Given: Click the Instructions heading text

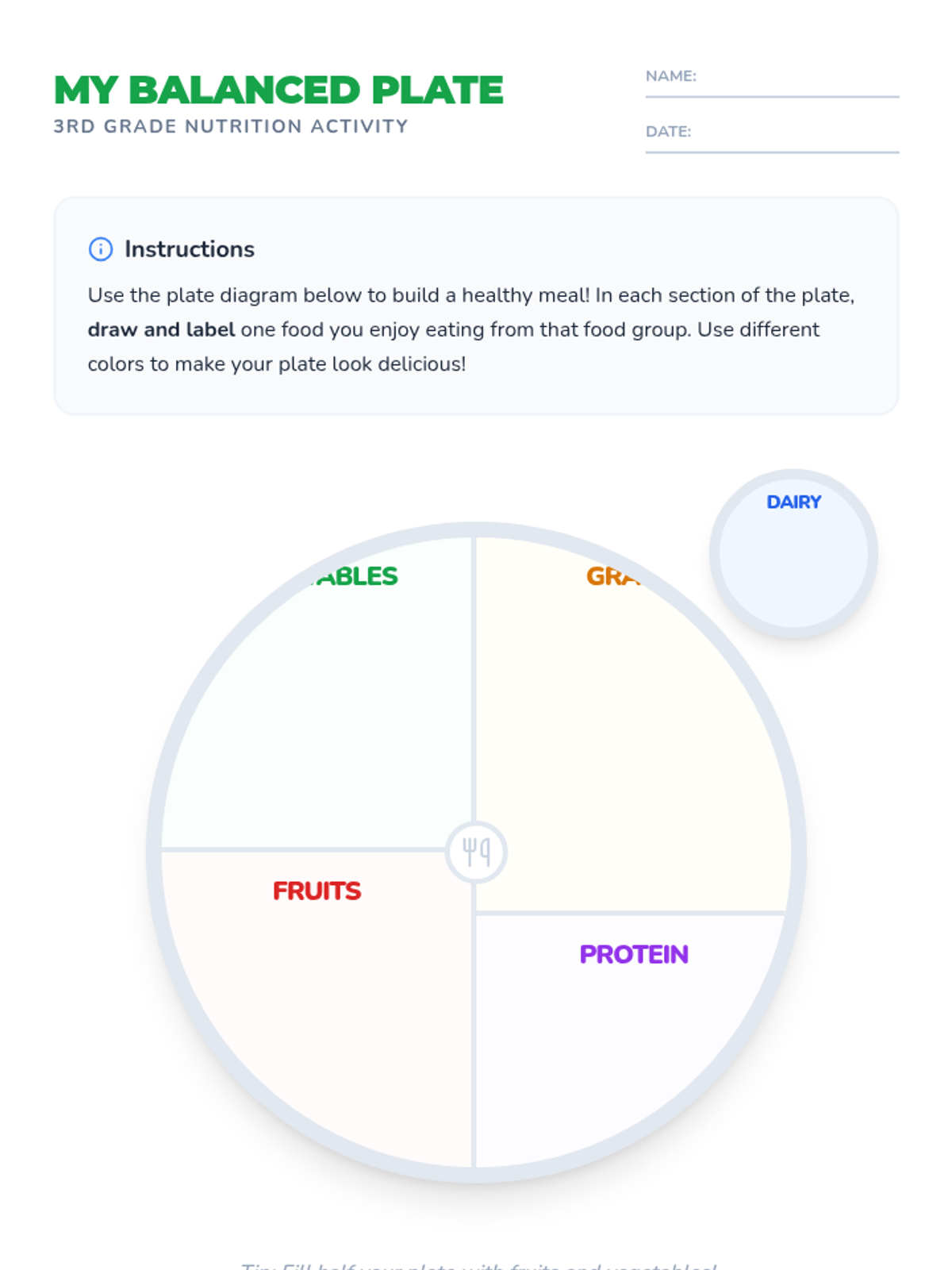Looking at the screenshot, I should click(190, 249).
